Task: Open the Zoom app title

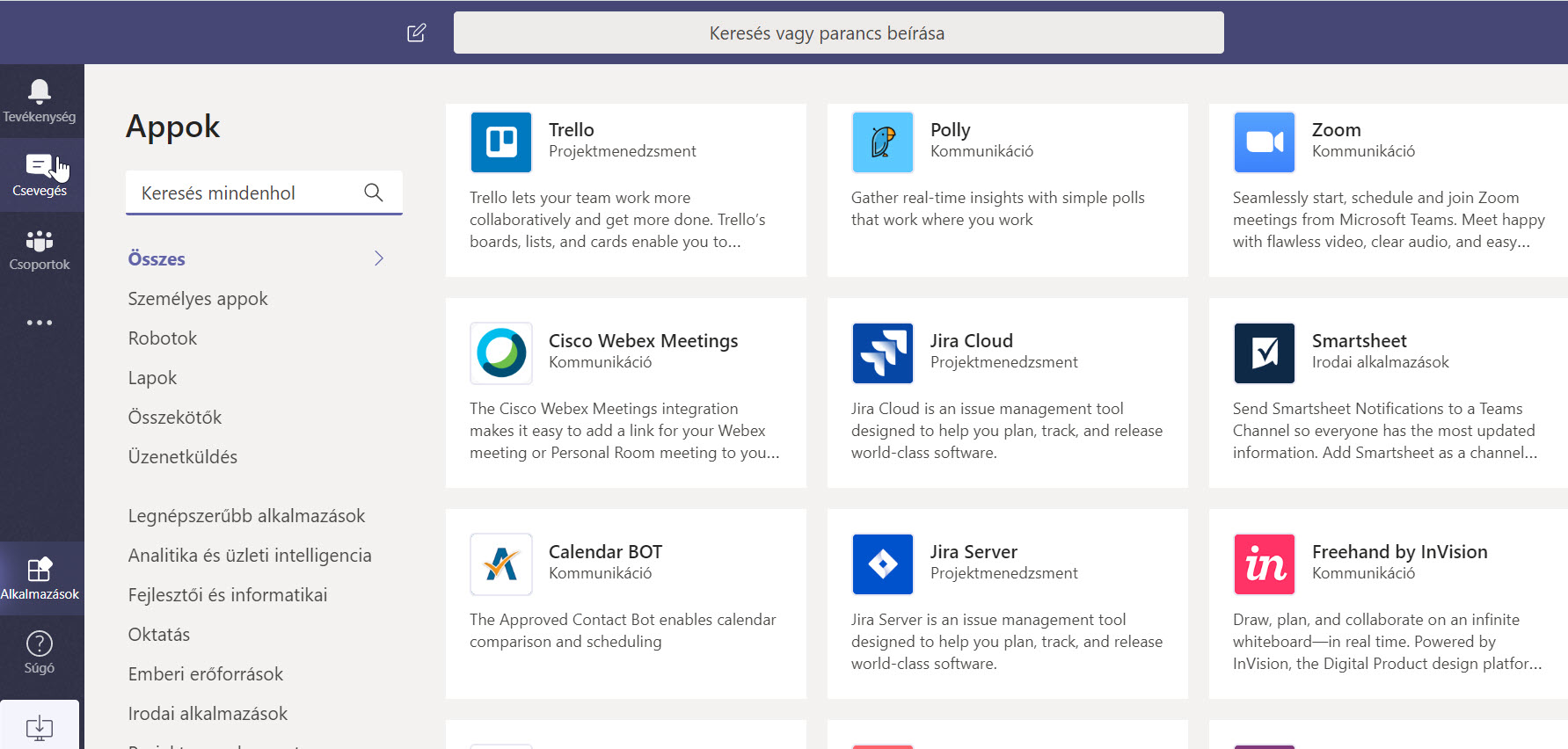Action: pos(1337,130)
